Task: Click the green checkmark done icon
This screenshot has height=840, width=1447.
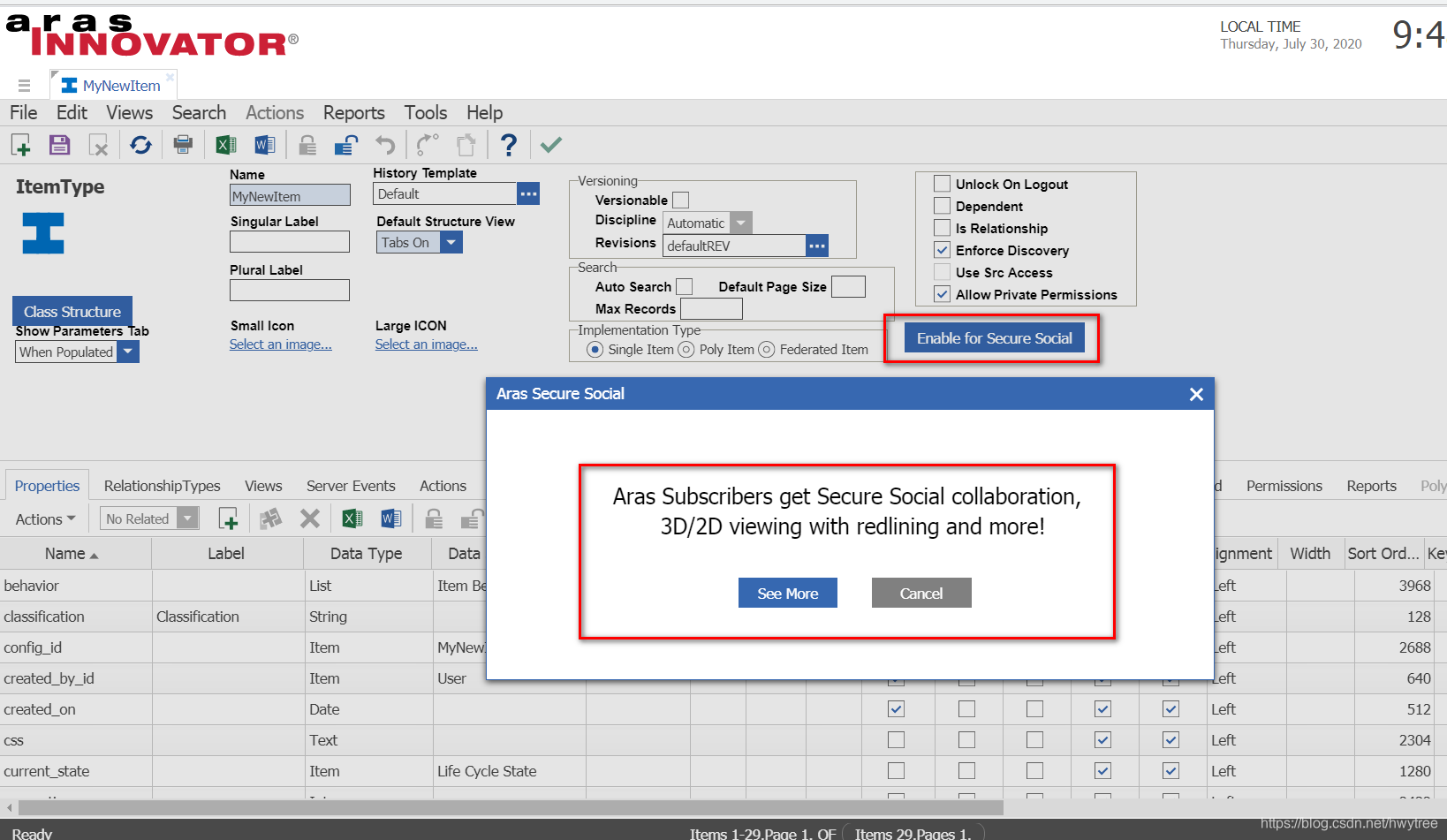Action: (550, 145)
